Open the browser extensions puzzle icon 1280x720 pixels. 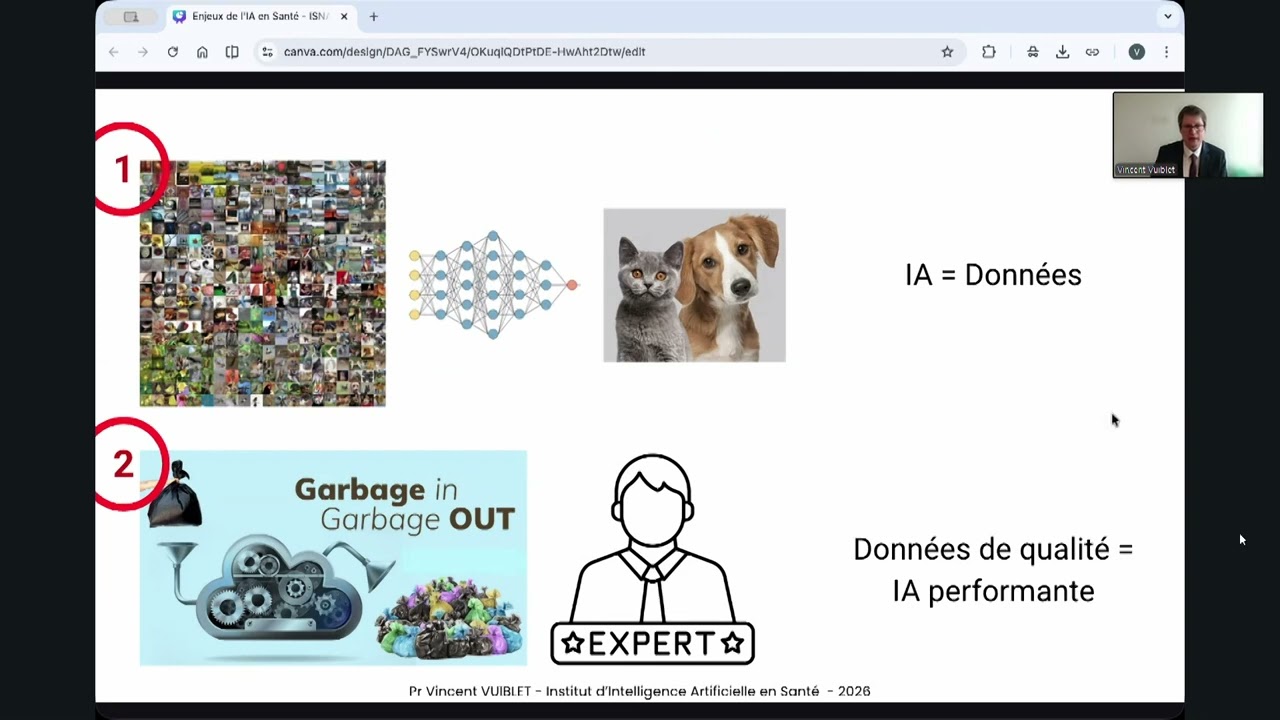click(x=989, y=52)
